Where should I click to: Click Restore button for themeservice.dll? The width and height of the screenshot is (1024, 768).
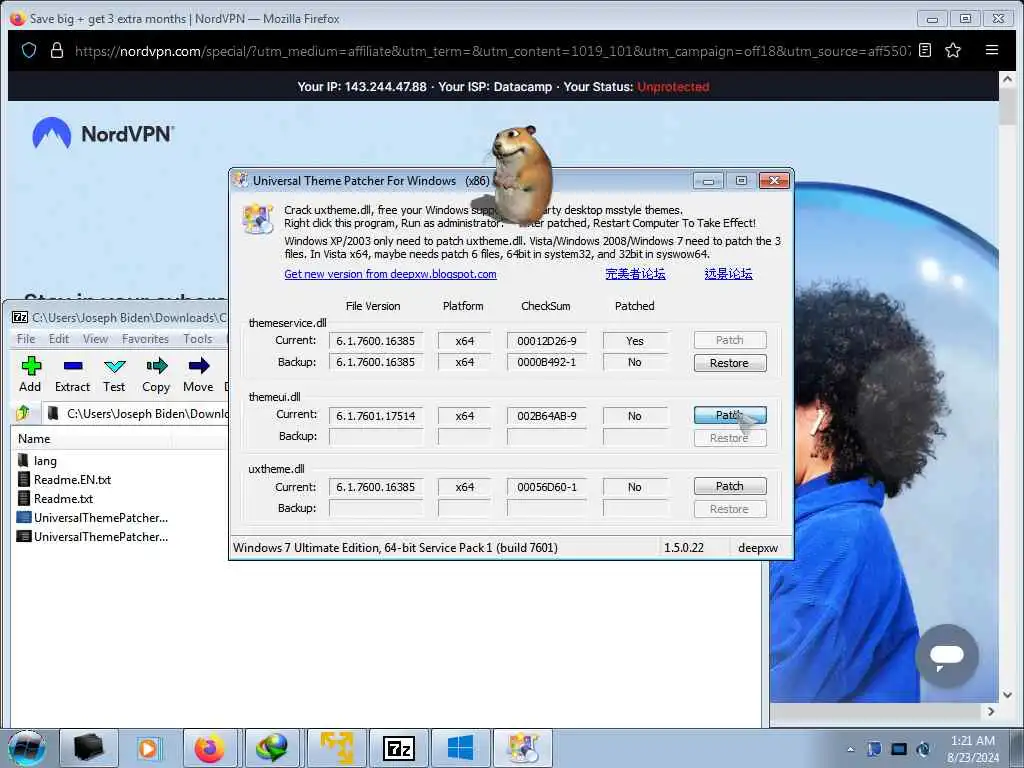pyautogui.click(x=729, y=362)
